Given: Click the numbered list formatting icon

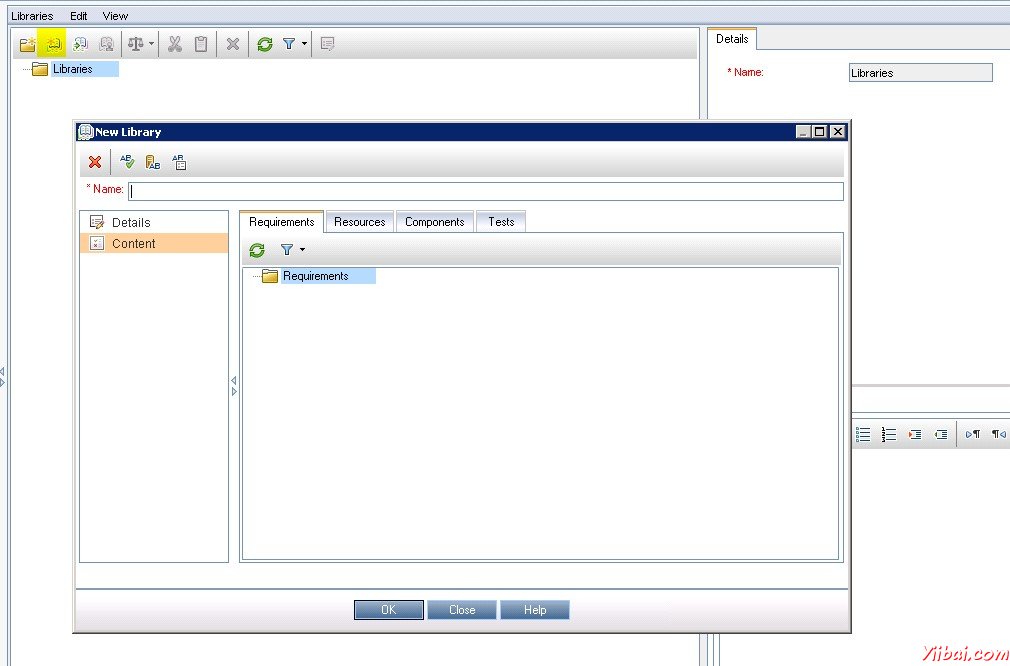Looking at the screenshot, I should click(889, 434).
